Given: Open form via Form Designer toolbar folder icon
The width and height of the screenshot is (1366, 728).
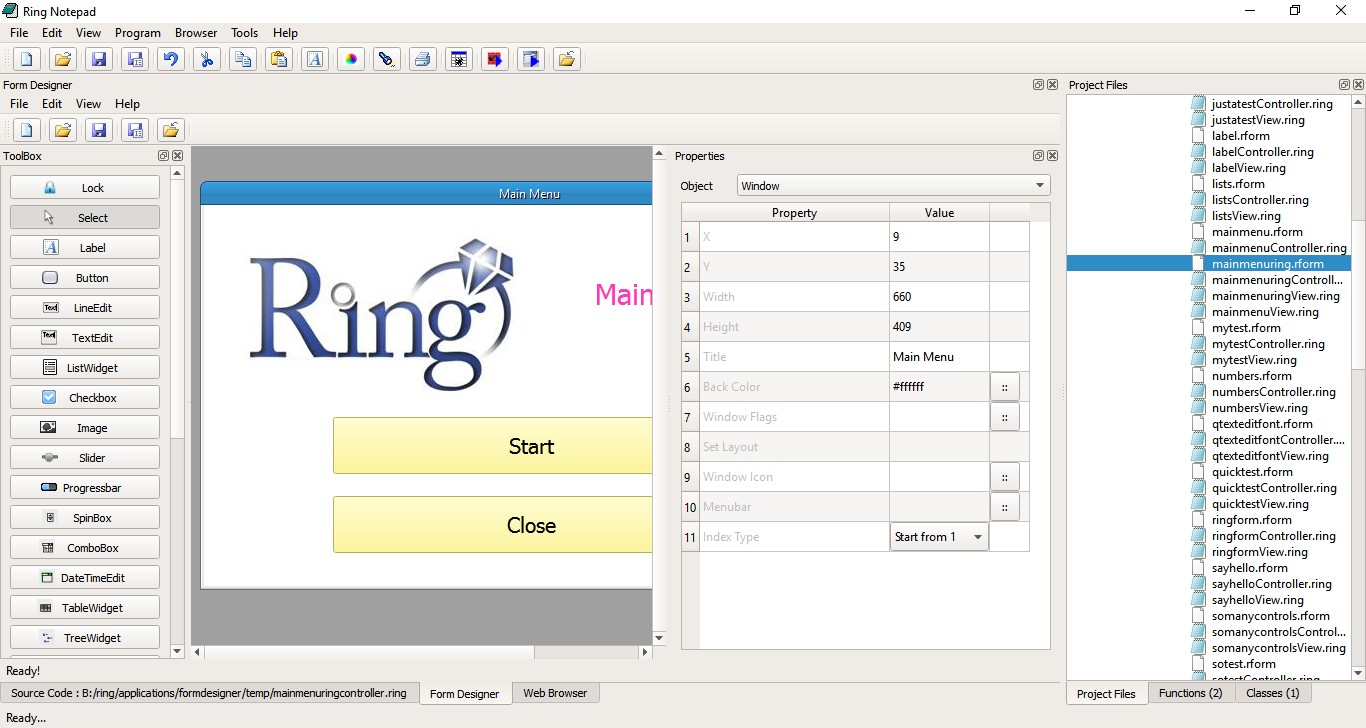Looking at the screenshot, I should 63,129.
